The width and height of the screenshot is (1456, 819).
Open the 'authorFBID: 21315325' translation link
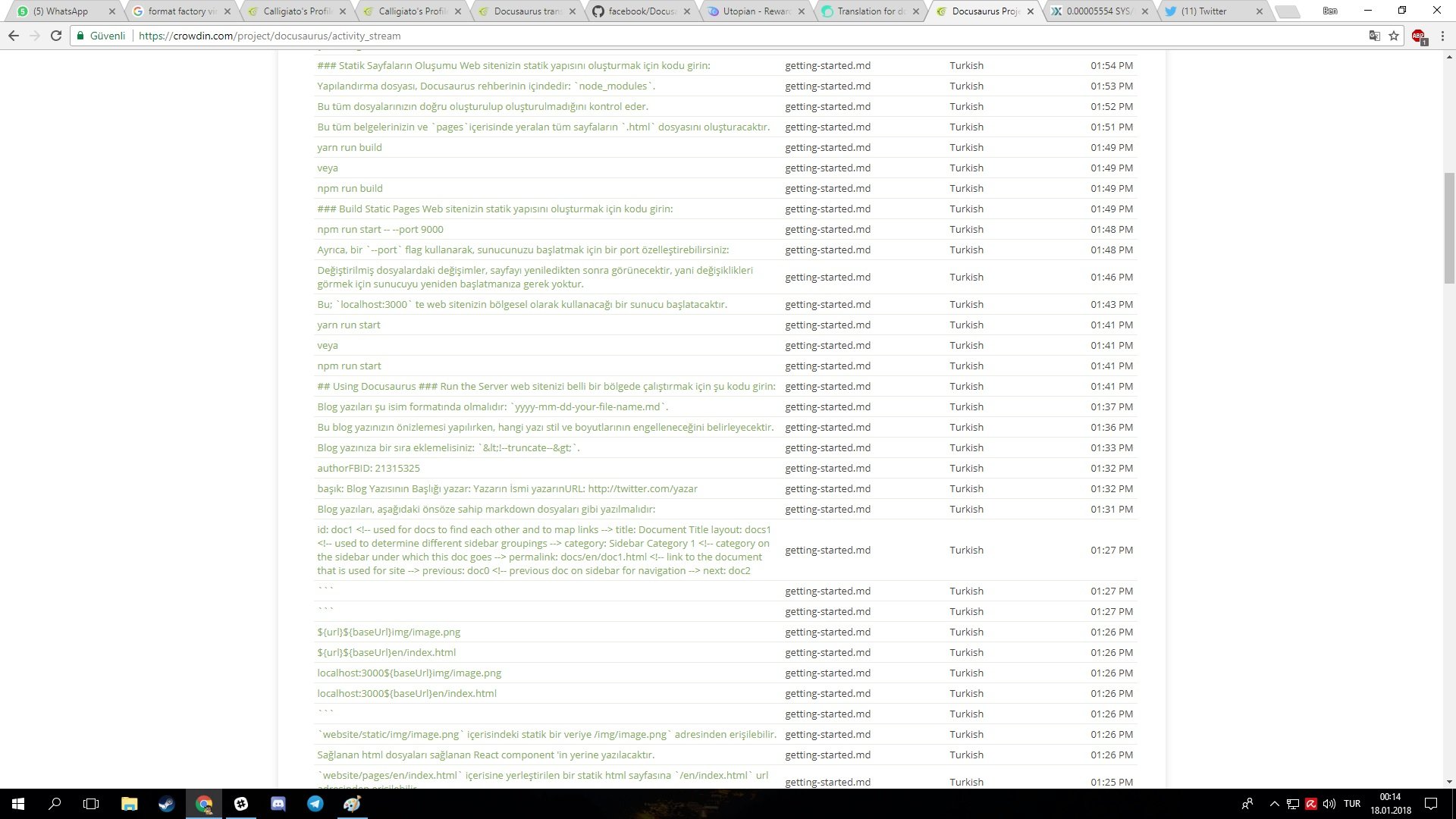pyautogui.click(x=369, y=468)
